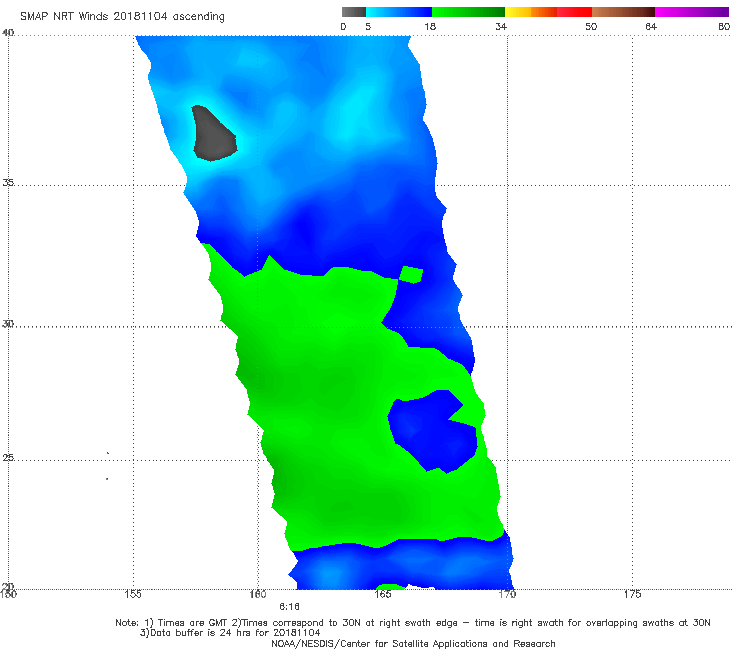Image resolution: width=740 pixels, height=650 pixels.
Task: Click the color bar label '50'
Action: [x=591, y=26]
